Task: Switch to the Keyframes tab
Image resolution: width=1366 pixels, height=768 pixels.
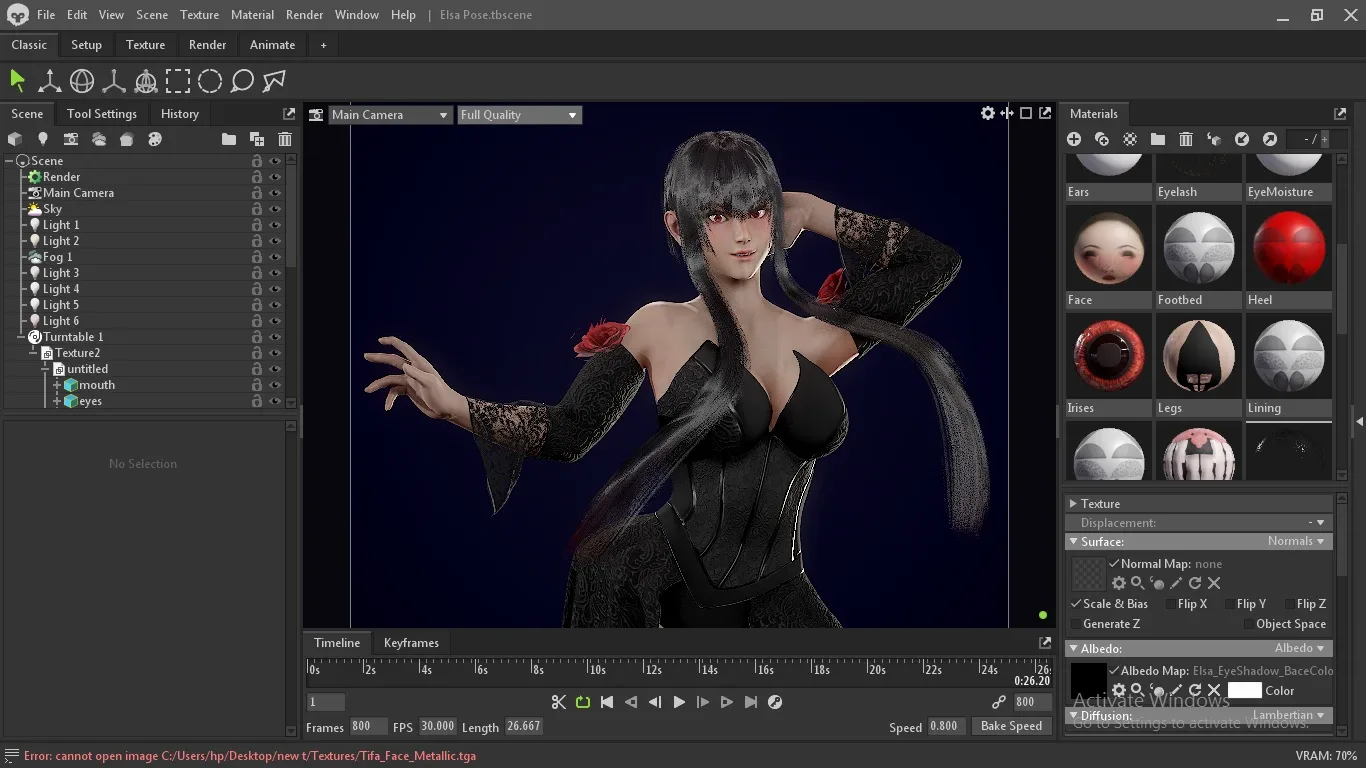Action: 411,643
